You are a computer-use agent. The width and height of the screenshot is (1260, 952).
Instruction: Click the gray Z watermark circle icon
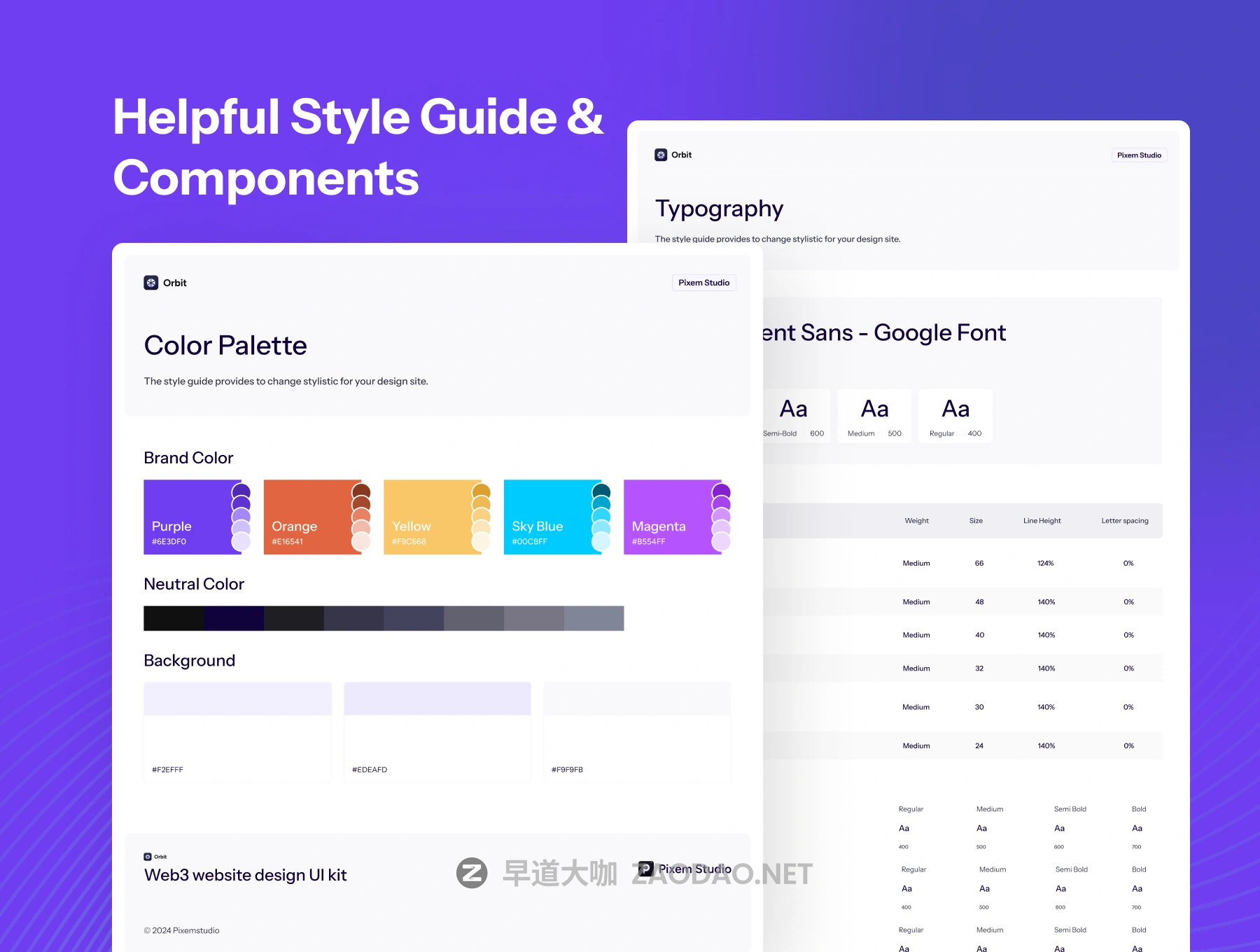pyautogui.click(x=472, y=873)
